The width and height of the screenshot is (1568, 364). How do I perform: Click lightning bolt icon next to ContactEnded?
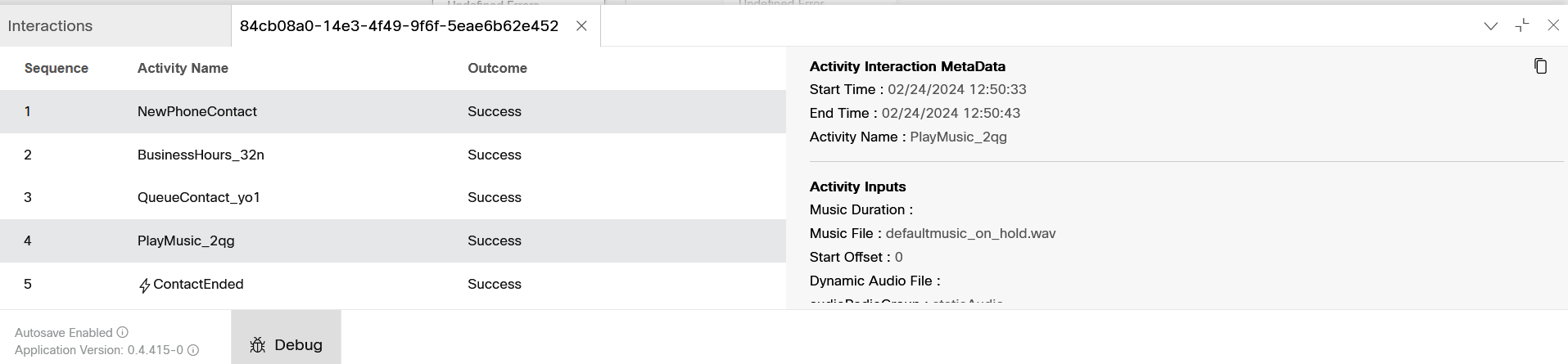pyautogui.click(x=144, y=285)
